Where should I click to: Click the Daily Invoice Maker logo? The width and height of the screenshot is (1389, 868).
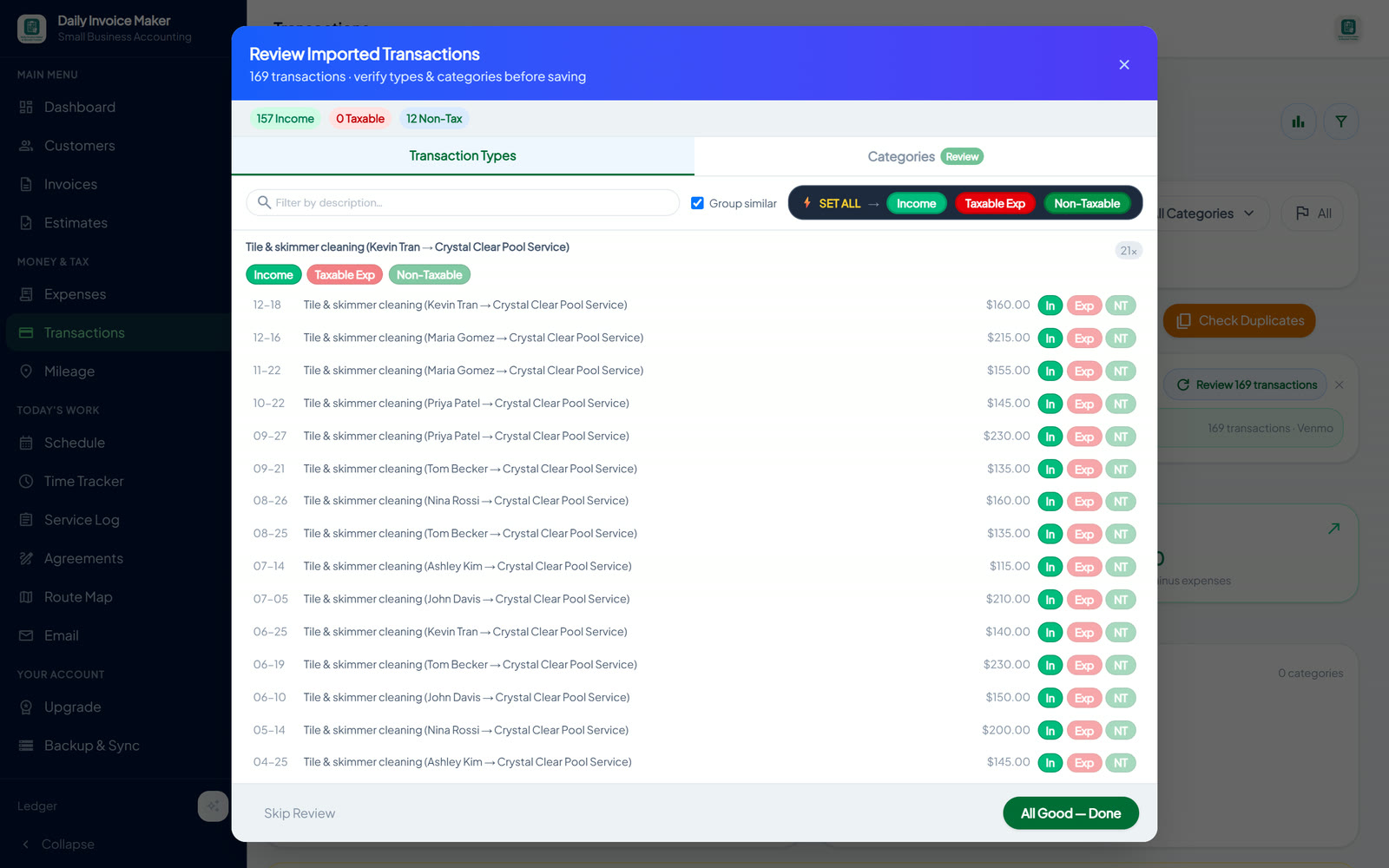pos(32,29)
